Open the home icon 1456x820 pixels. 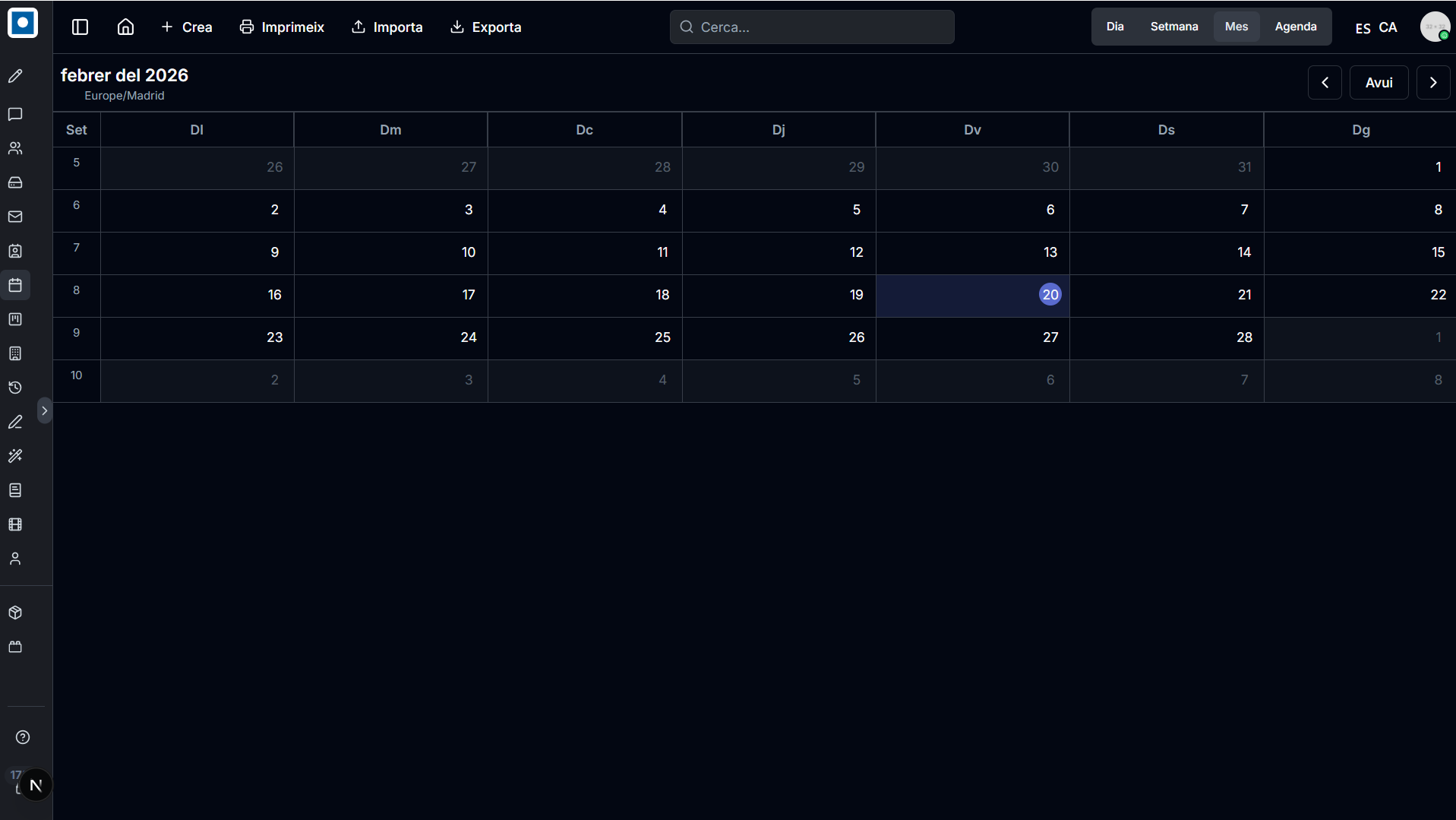tap(125, 27)
